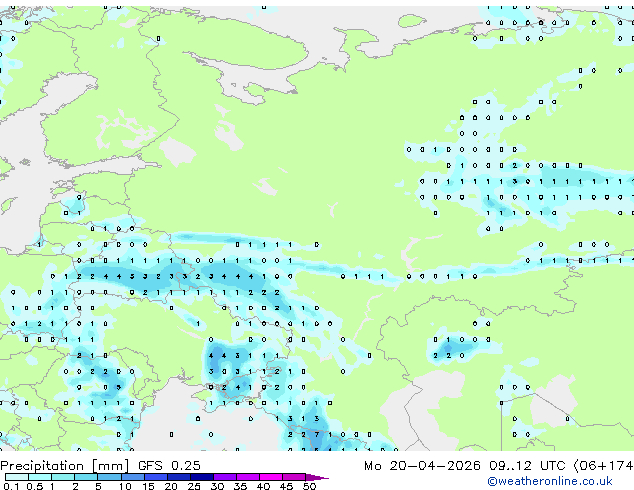This screenshot has width=634, height=490.
Task: Click the 2 to 5 mm legend swatch
Action: [x=86, y=477]
